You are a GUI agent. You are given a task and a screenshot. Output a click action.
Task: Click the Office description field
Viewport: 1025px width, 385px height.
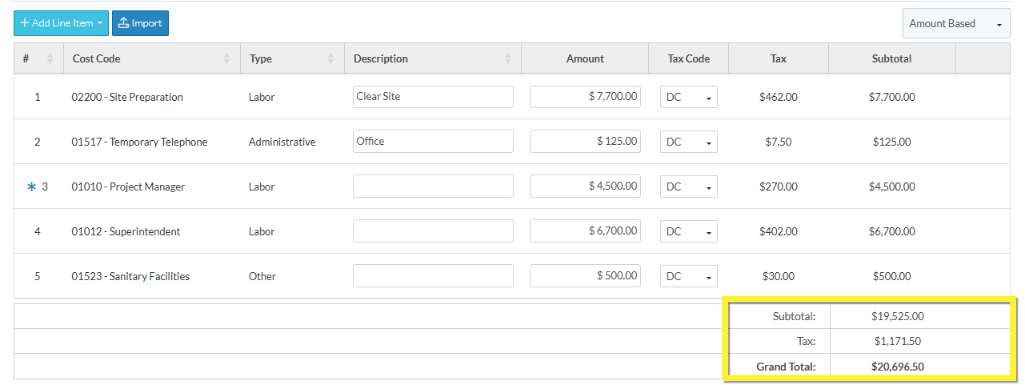click(433, 141)
